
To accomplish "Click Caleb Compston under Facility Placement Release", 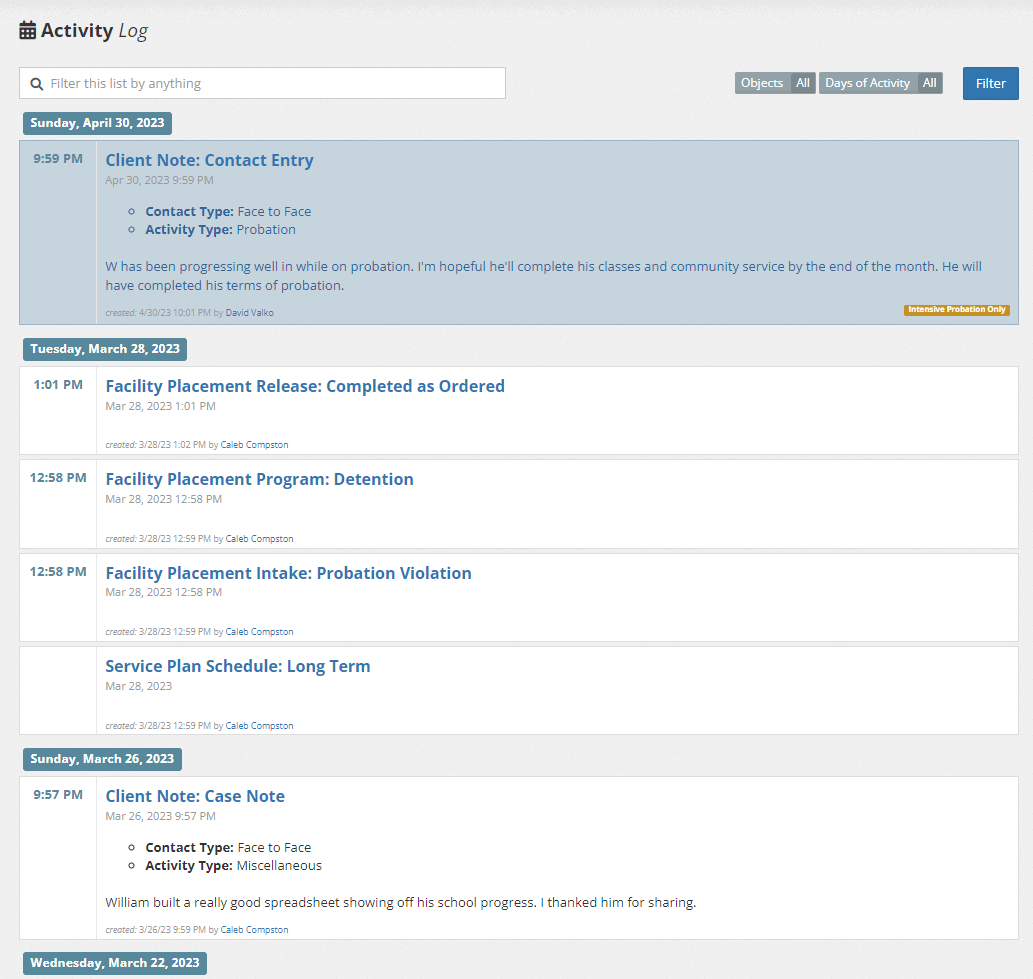I will point(253,444).
